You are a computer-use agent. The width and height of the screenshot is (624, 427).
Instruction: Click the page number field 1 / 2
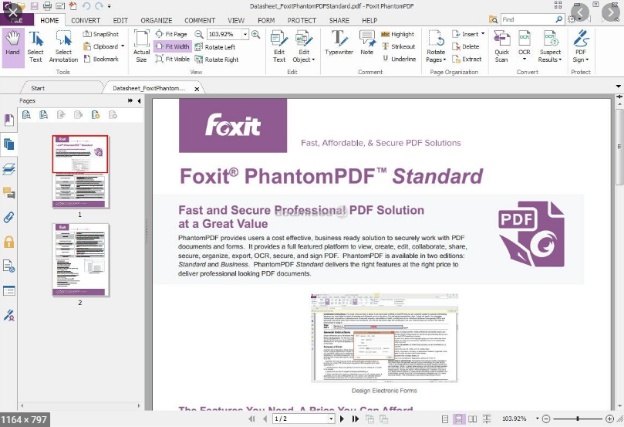(300, 419)
